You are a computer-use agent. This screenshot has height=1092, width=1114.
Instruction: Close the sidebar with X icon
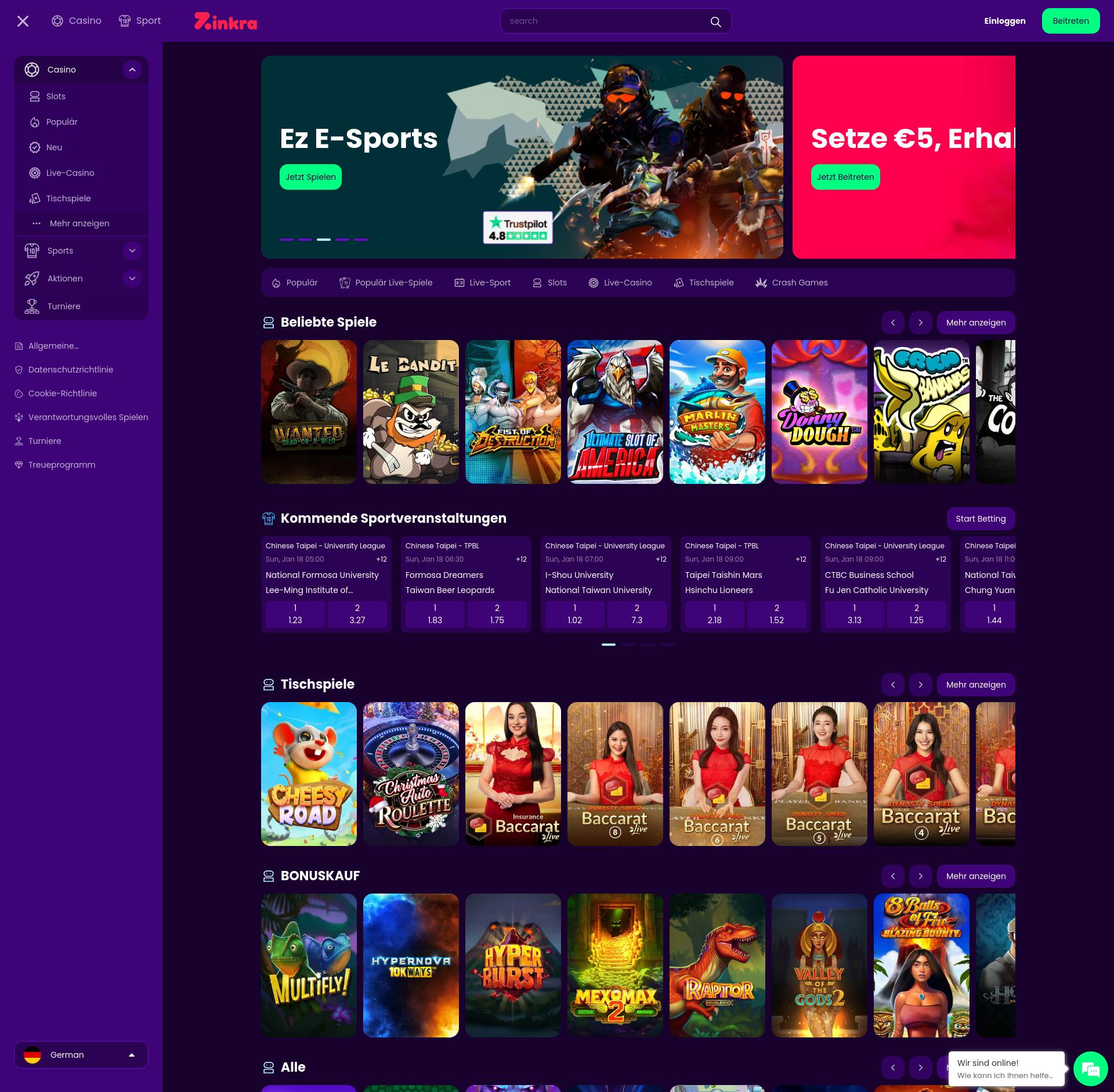[x=23, y=21]
